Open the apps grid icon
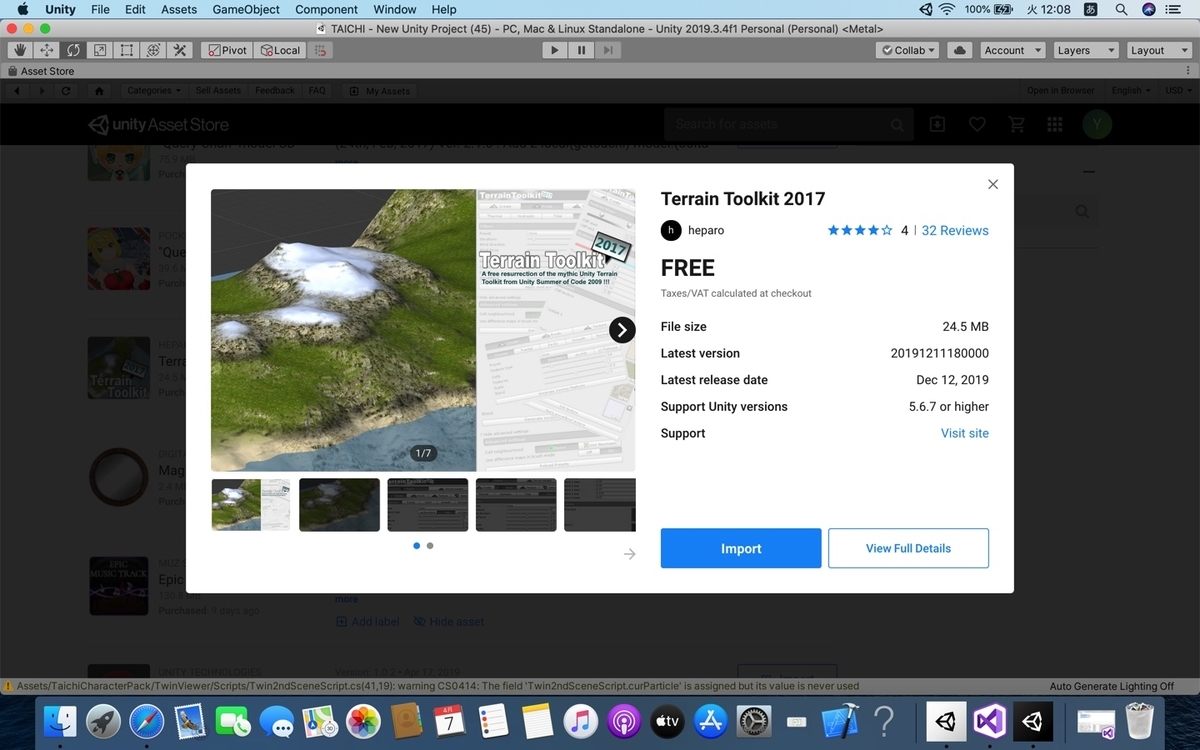Screen dimensions: 1200x750 1054,125
